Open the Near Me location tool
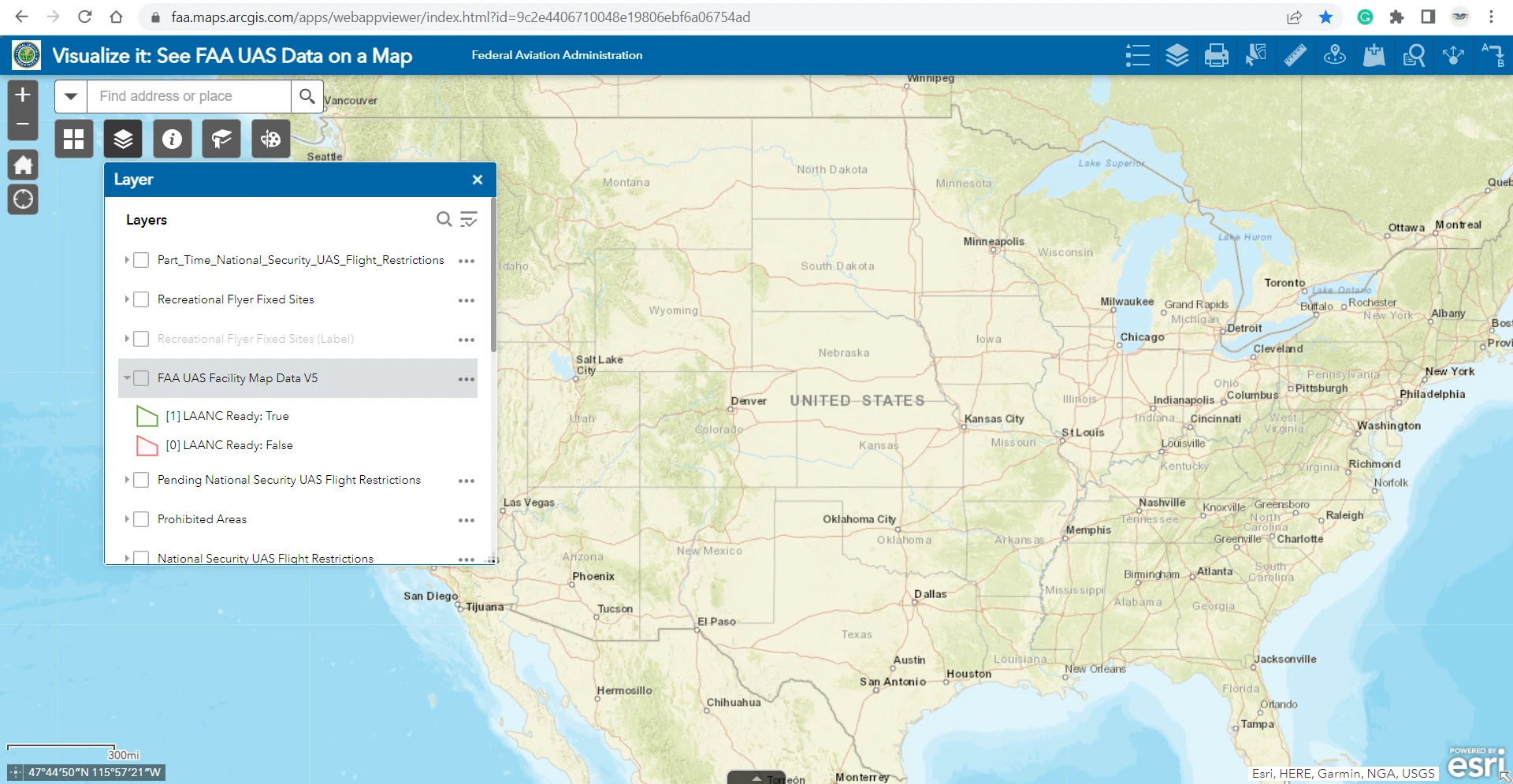Screen dimensions: 1513x784 click(1335, 55)
